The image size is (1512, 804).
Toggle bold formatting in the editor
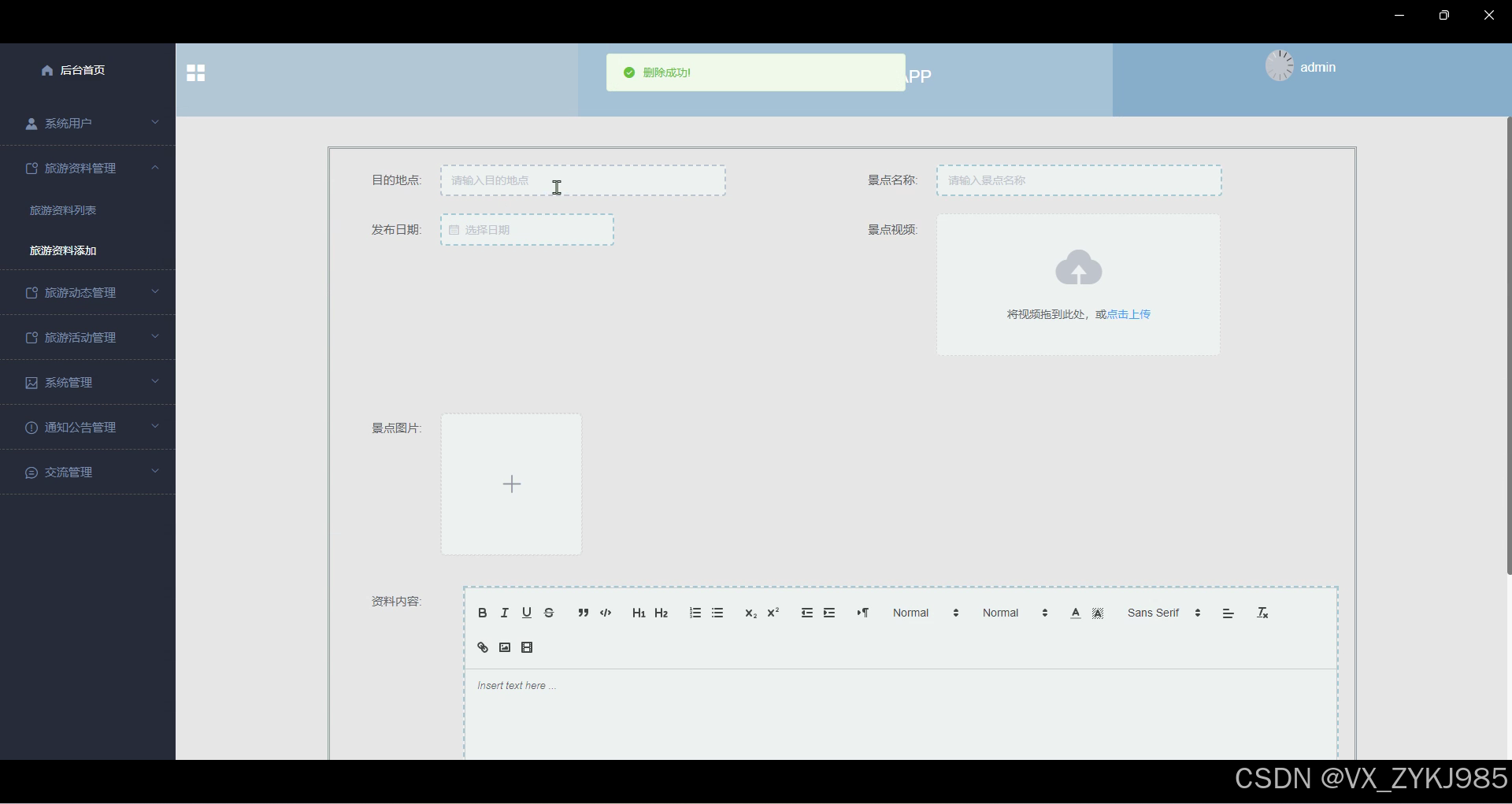483,613
